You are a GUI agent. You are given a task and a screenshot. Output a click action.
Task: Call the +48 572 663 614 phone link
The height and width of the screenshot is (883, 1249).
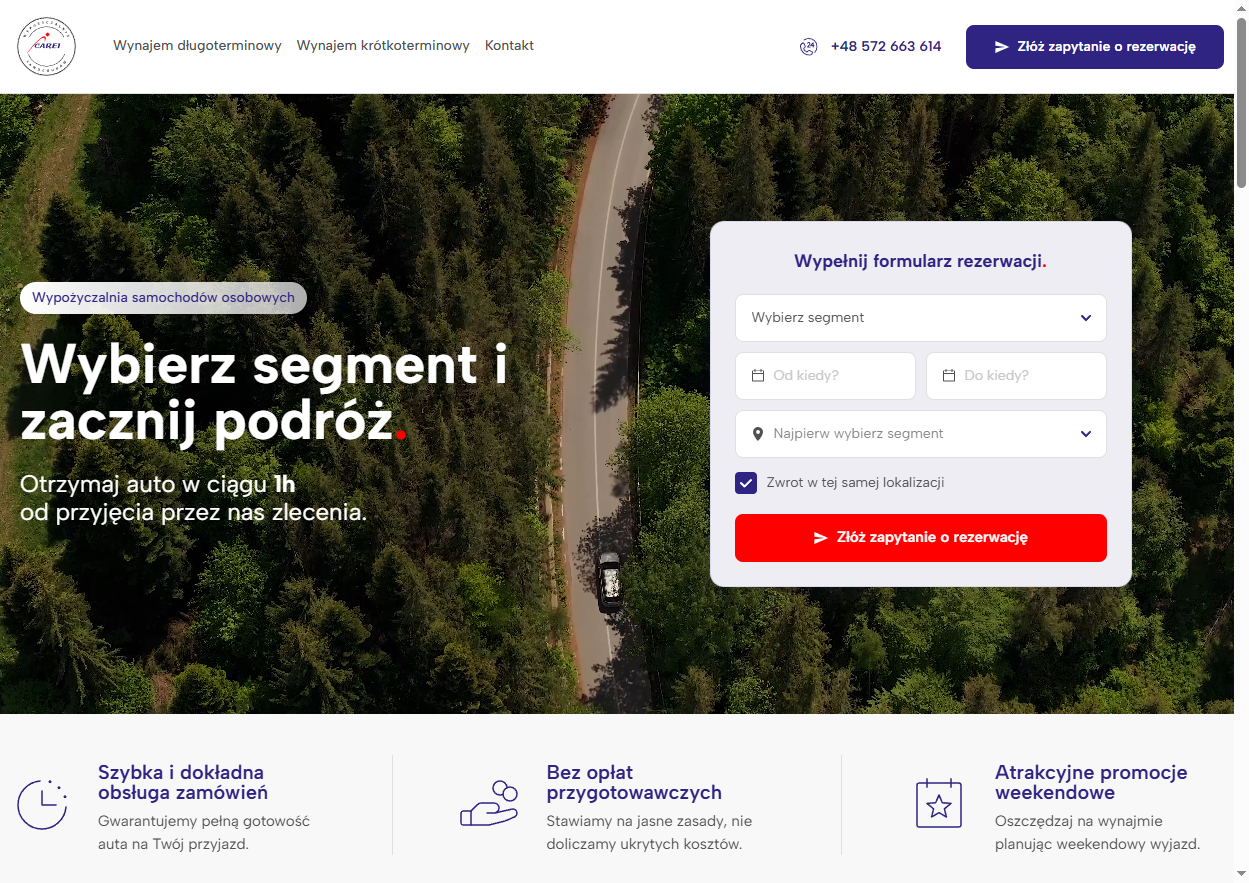coord(885,47)
